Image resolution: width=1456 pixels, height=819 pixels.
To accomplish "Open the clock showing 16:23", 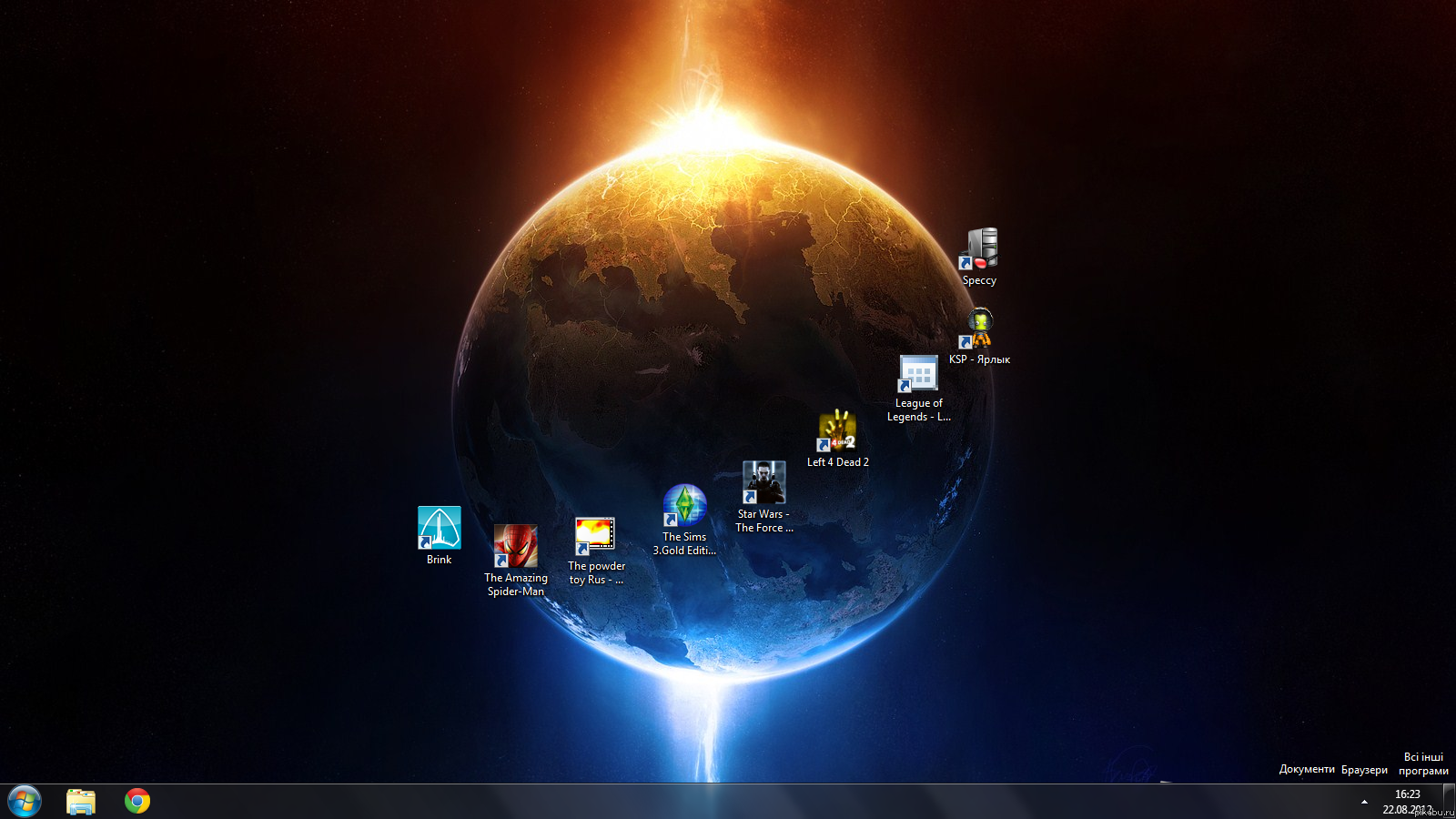I will [x=1408, y=802].
